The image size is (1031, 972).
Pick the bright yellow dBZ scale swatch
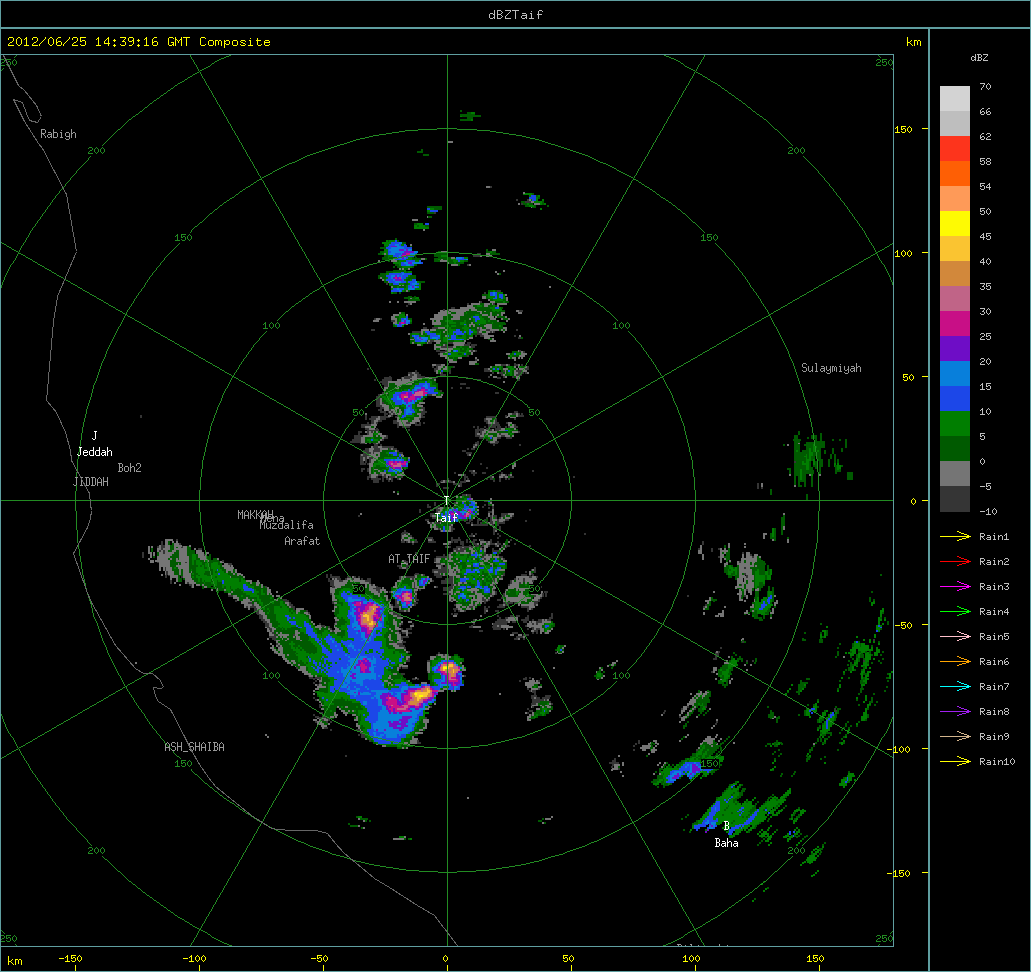[955, 223]
